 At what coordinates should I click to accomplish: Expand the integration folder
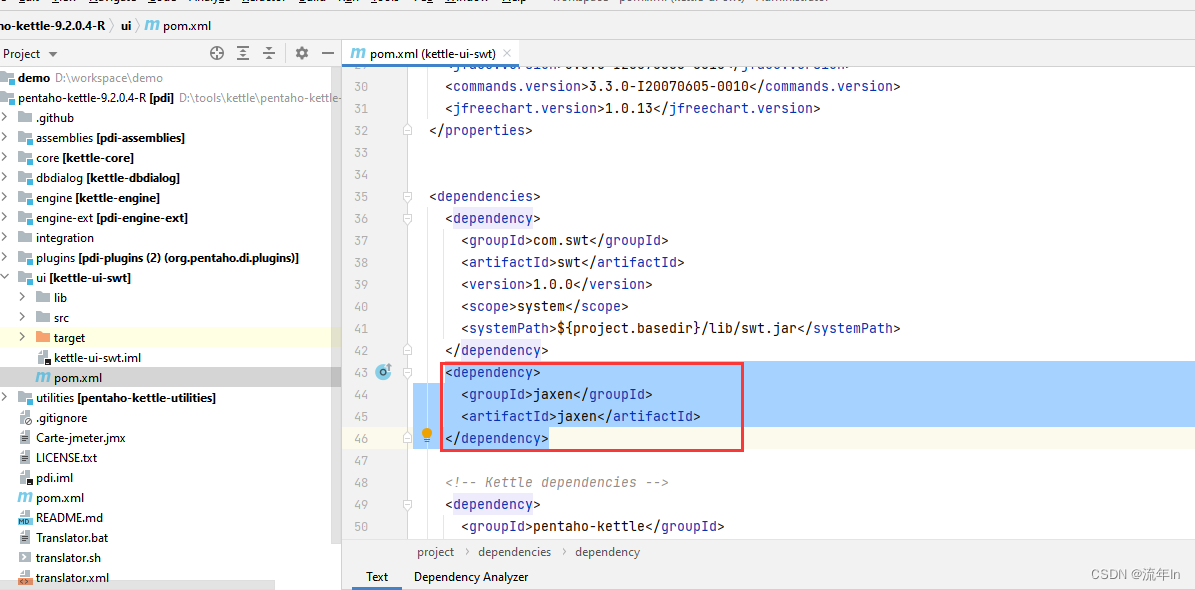pos(5,238)
